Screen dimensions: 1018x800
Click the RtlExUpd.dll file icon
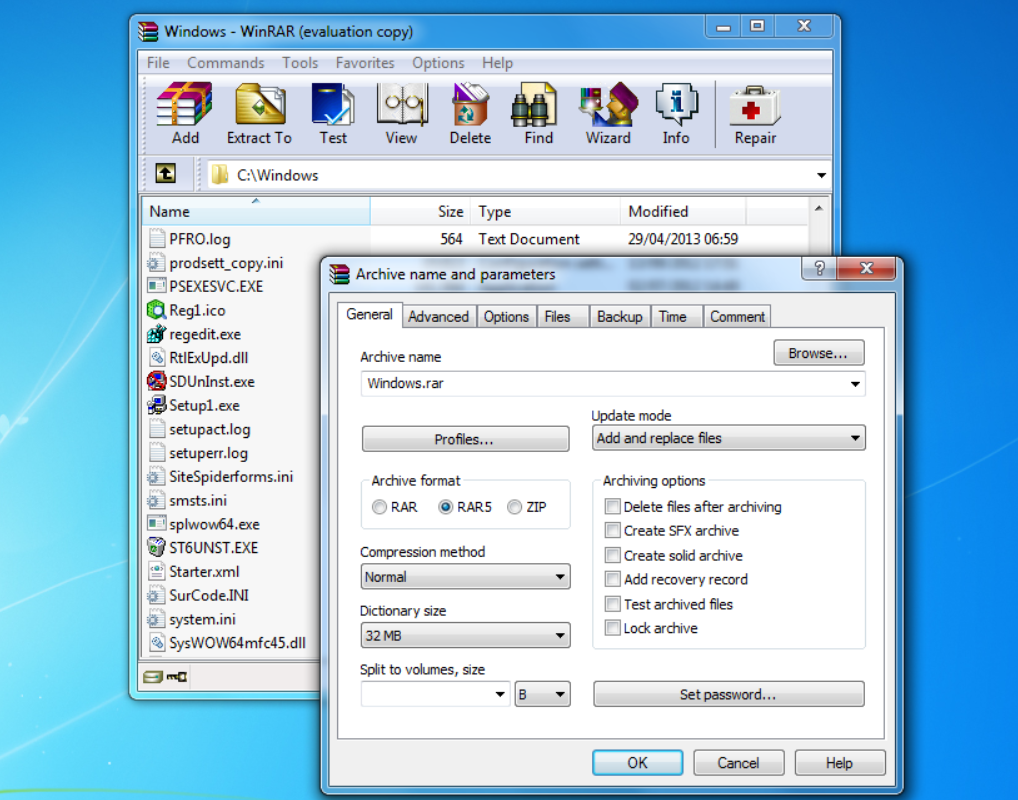point(156,358)
